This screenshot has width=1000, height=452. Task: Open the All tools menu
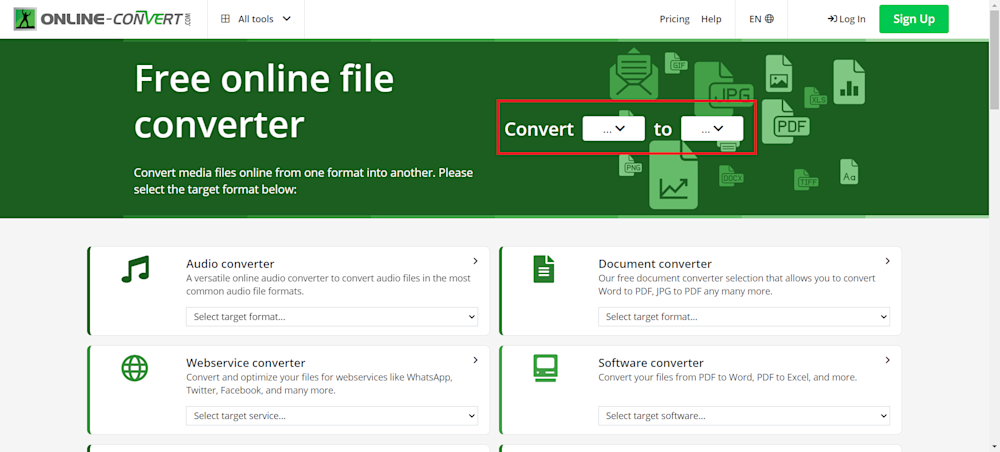tap(256, 19)
